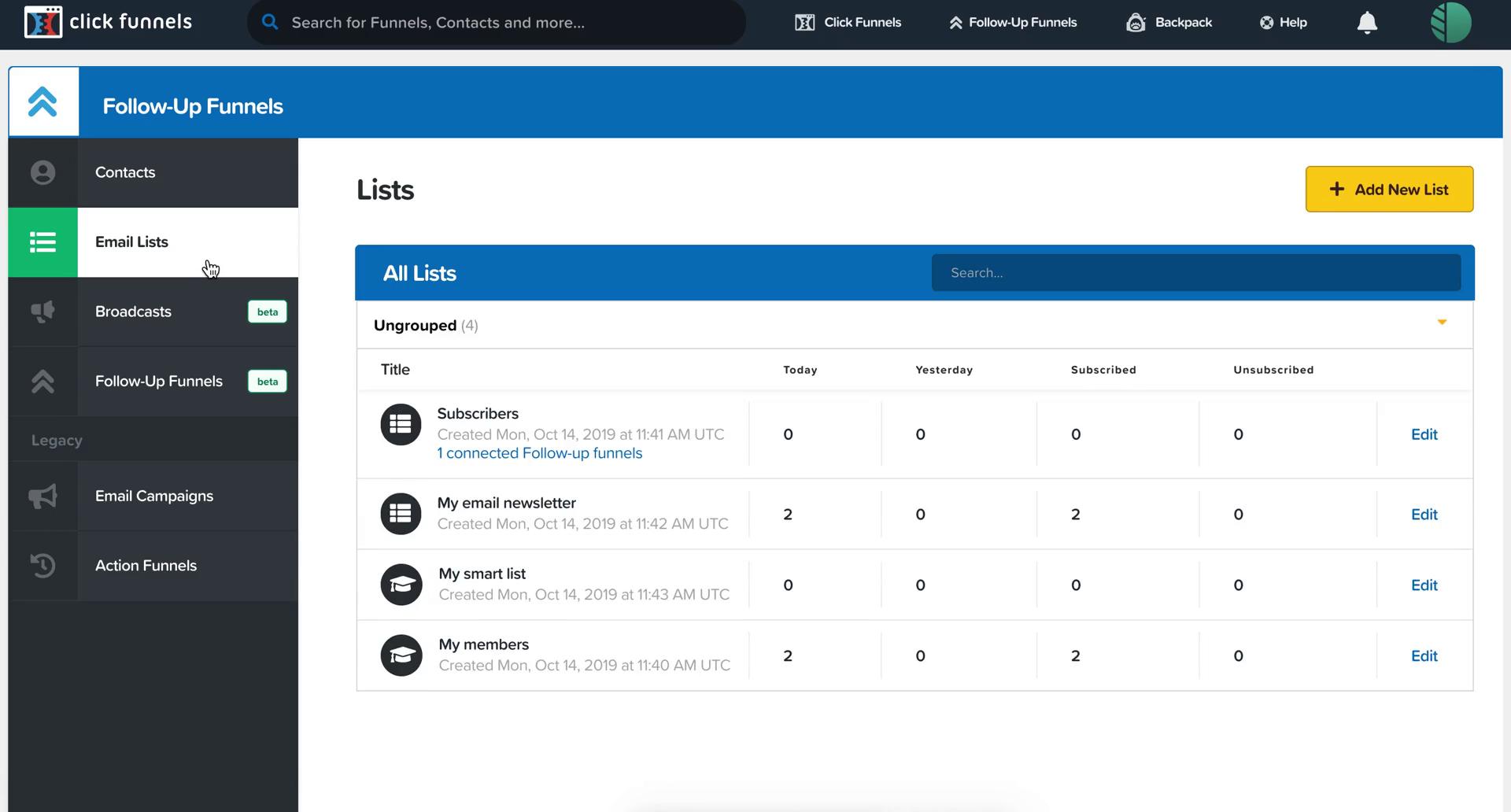Click the Today column header

tap(800, 370)
